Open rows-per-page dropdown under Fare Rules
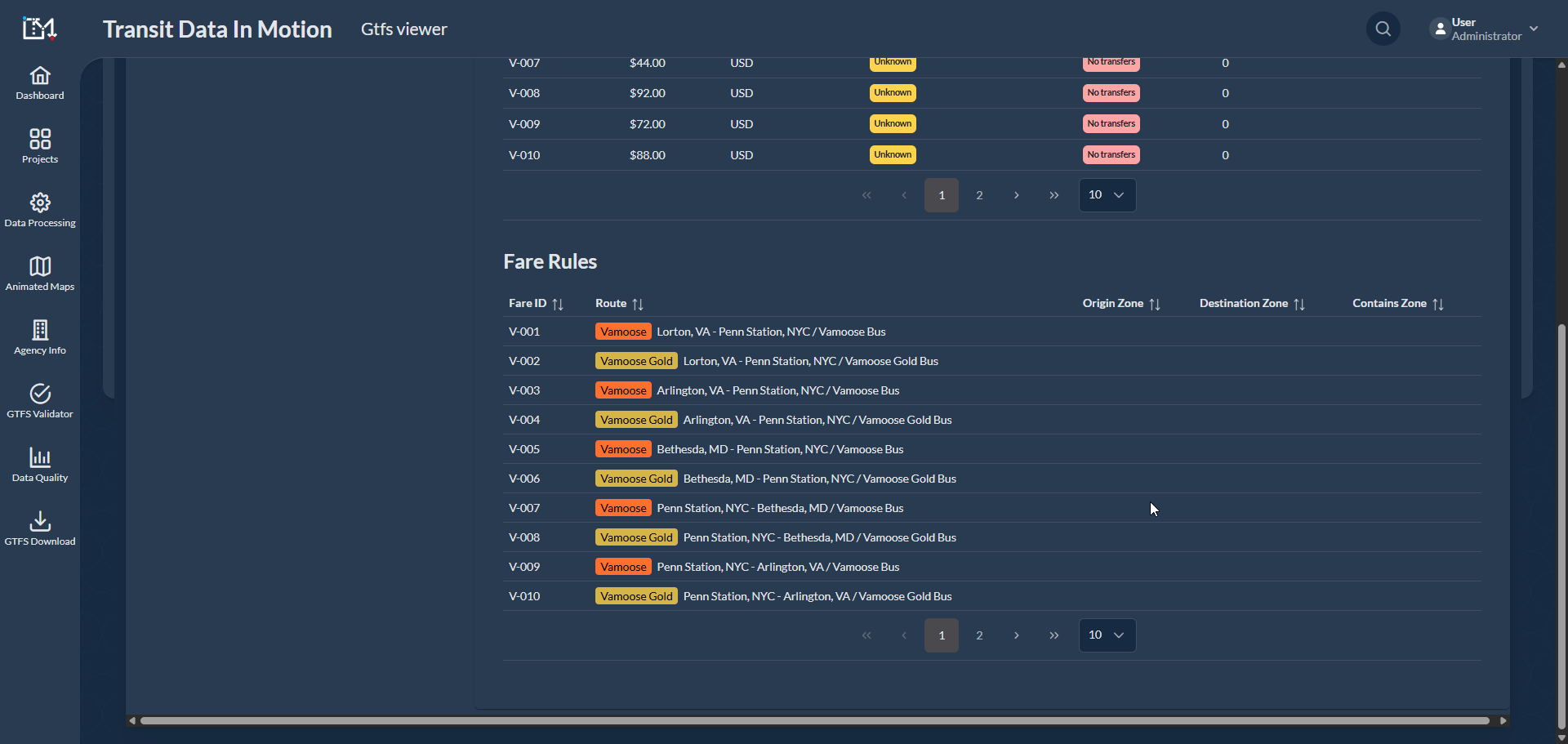 pos(1107,635)
